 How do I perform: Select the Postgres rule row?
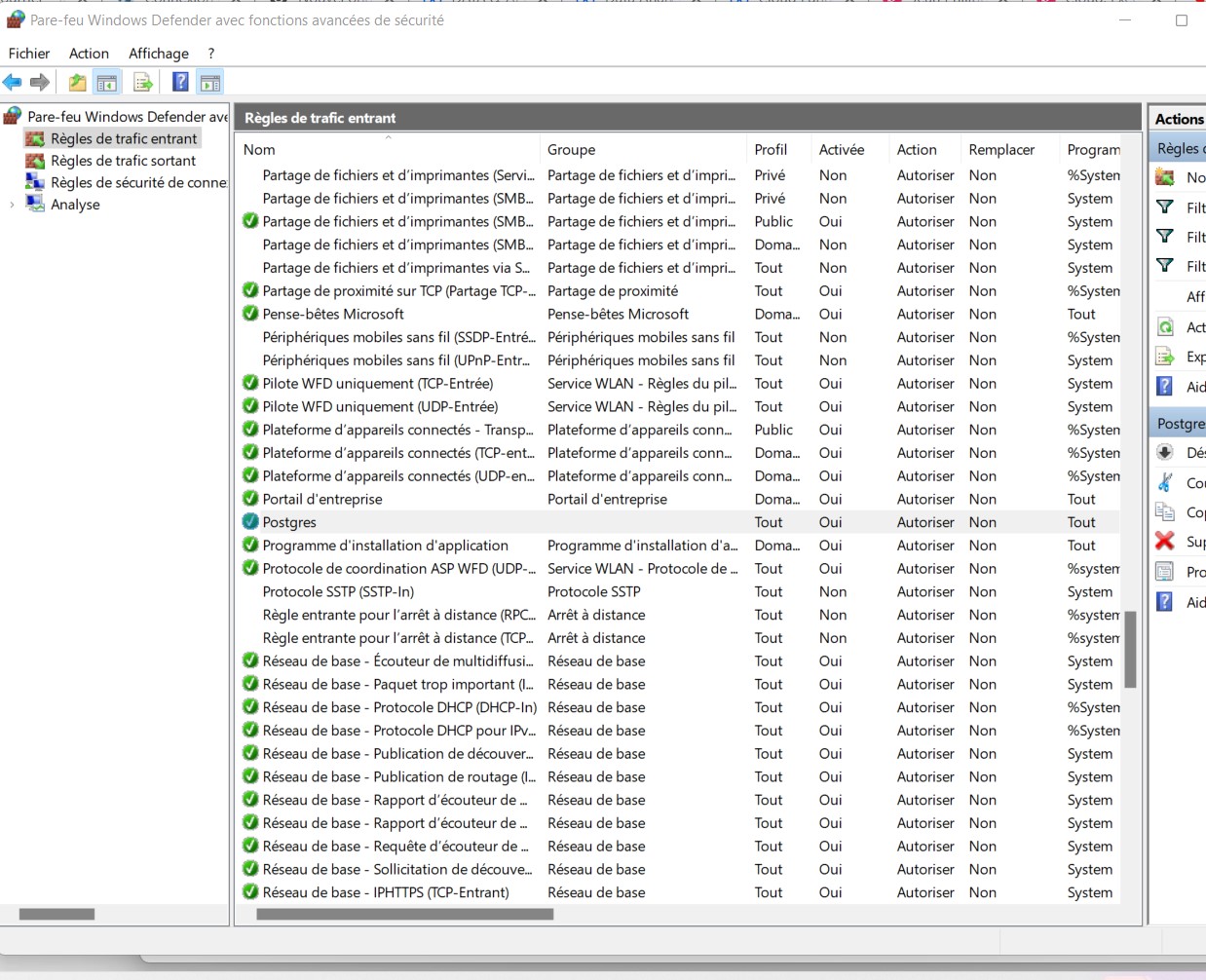(678, 522)
